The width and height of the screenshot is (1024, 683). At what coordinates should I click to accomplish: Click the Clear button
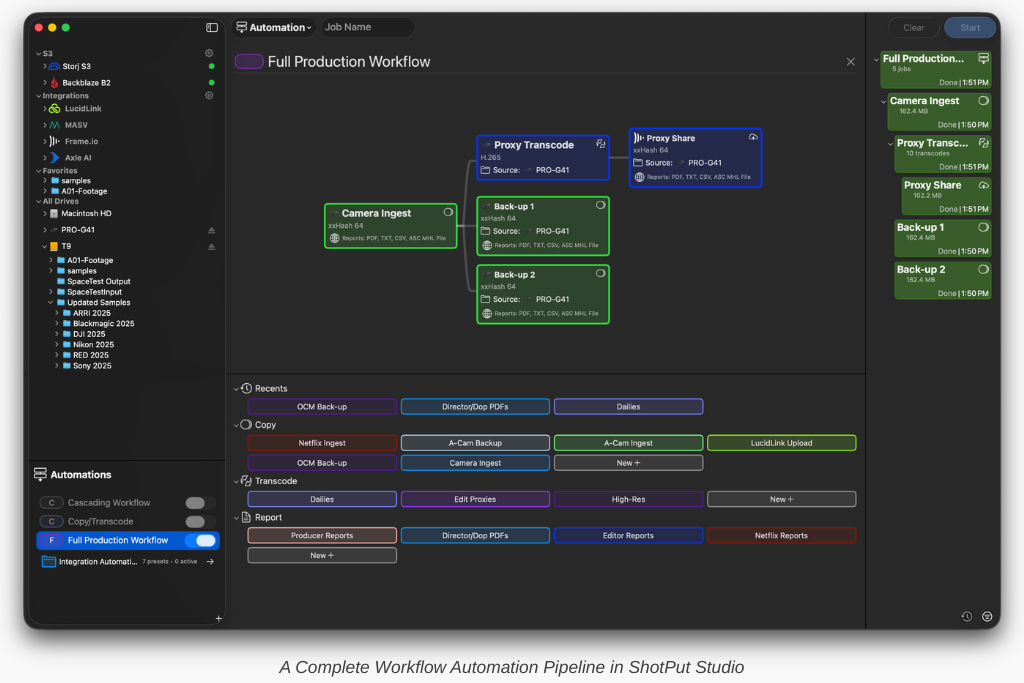[x=913, y=28]
